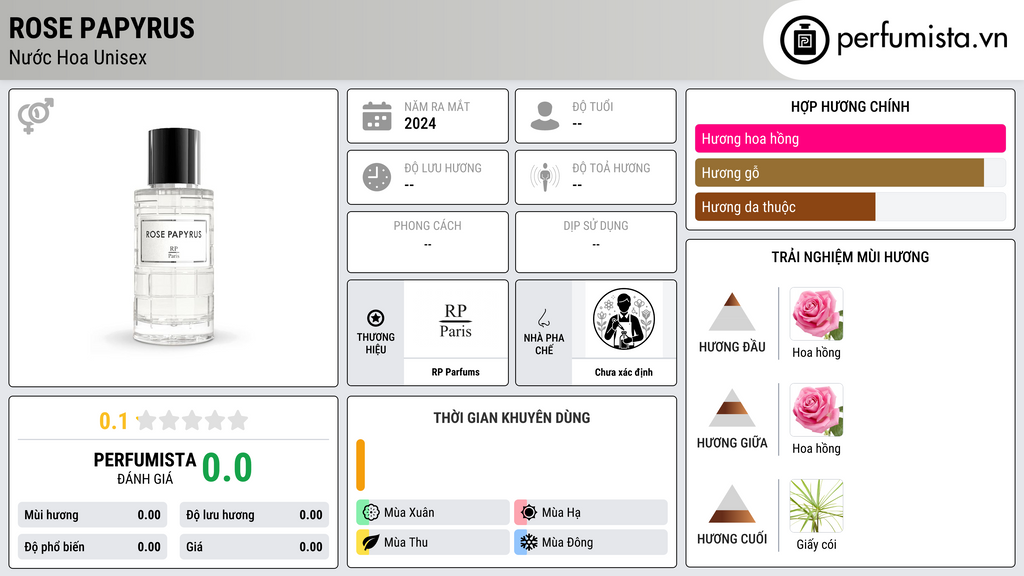Click the papyrus plant image Giấy cói
Screen dimensions: 1024x576
coord(816,506)
